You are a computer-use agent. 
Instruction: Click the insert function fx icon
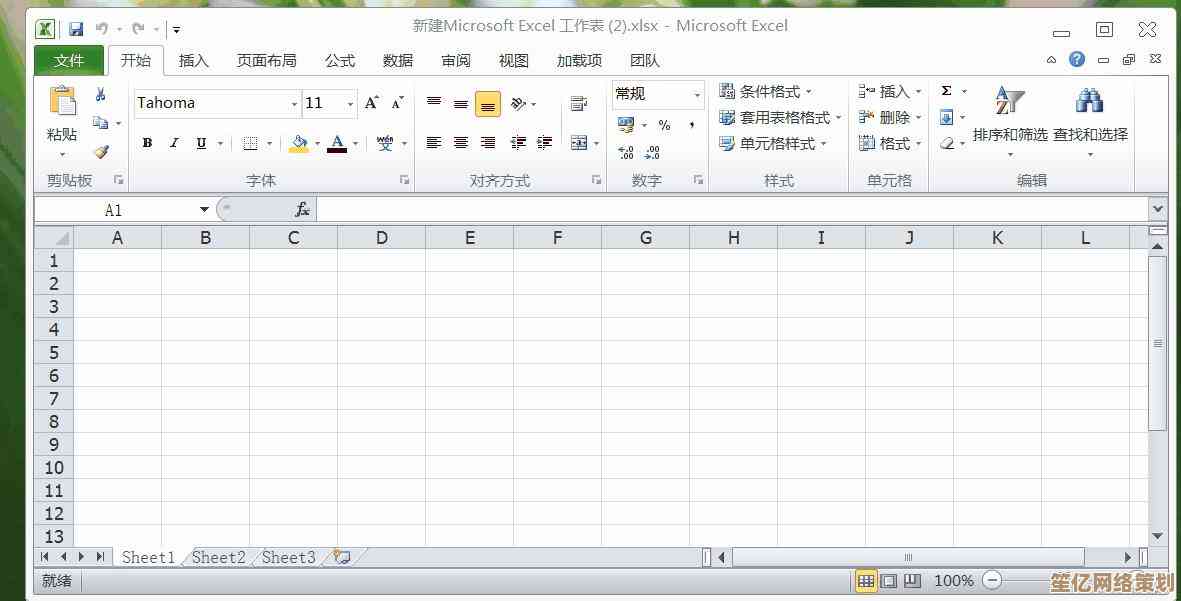pos(302,209)
